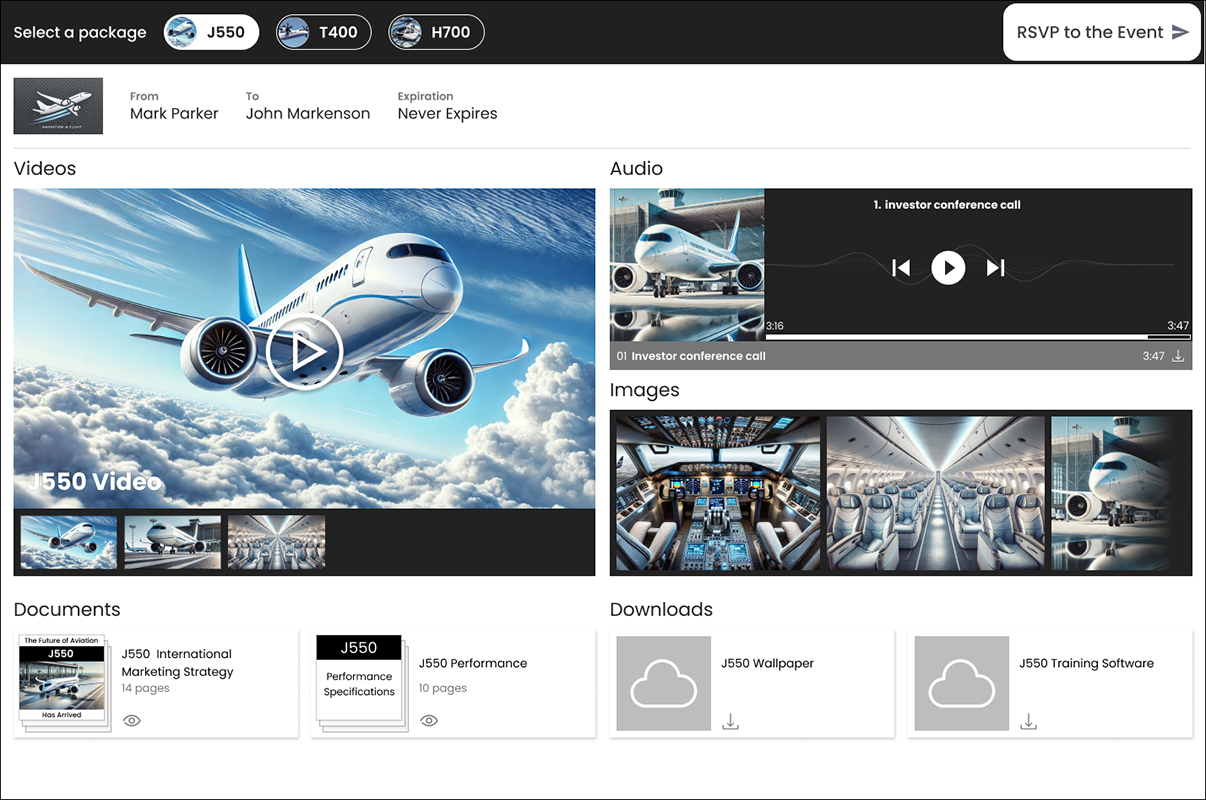Skip to the next audio track

(x=995, y=268)
